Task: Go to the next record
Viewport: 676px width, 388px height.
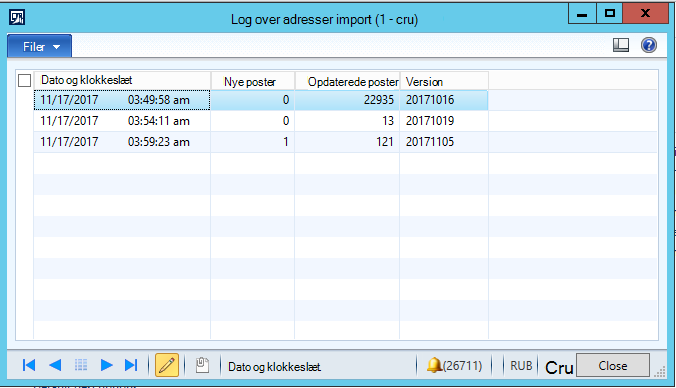Action: point(106,365)
